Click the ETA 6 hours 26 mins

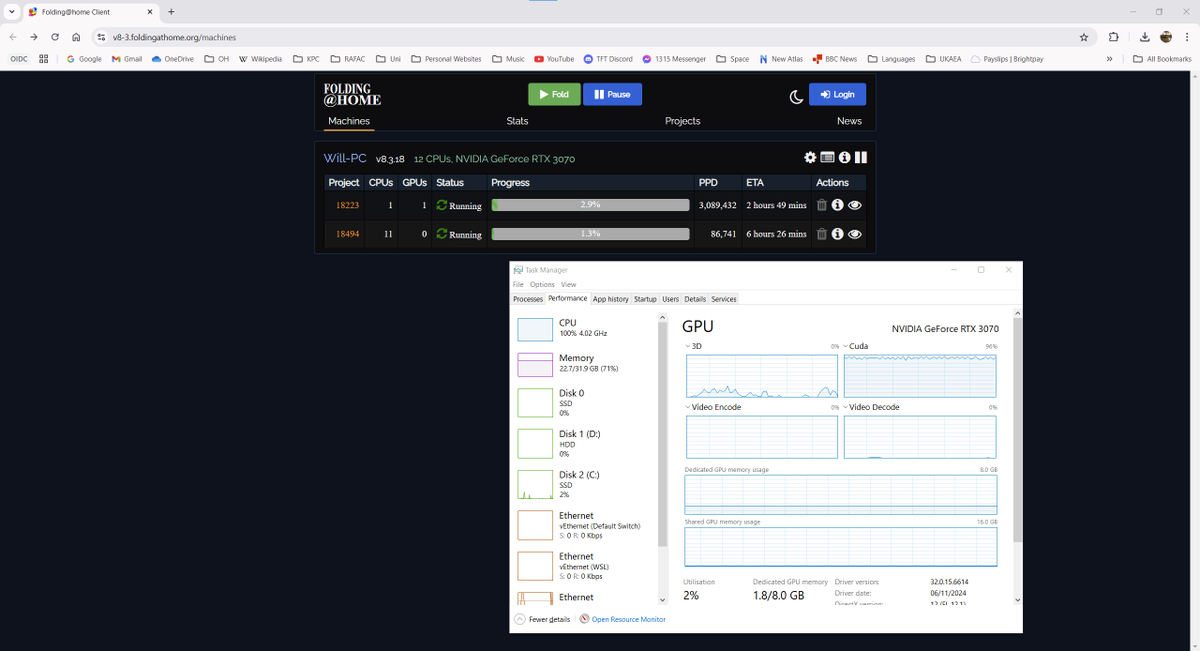tap(776, 234)
